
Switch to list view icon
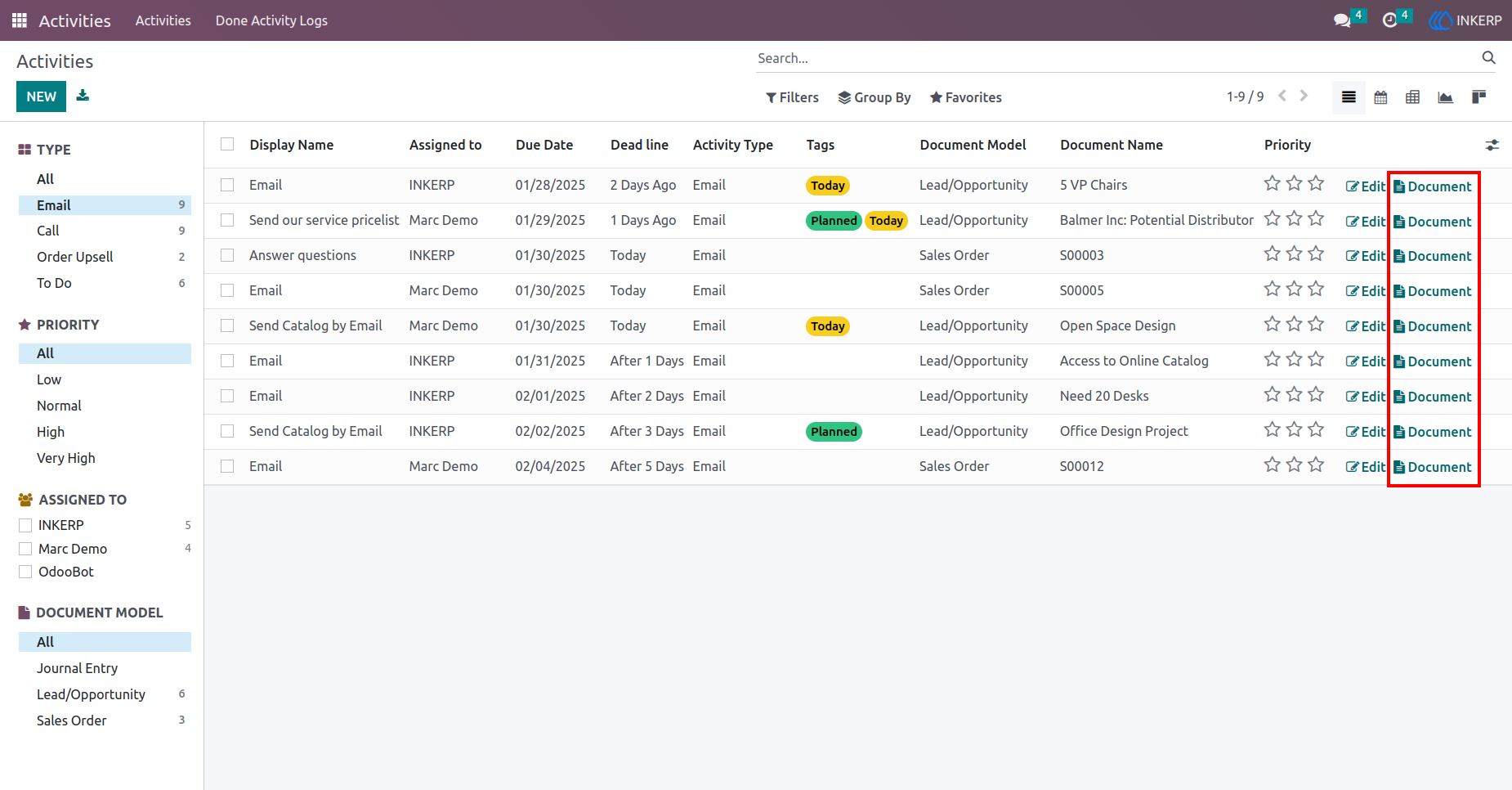click(1349, 97)
